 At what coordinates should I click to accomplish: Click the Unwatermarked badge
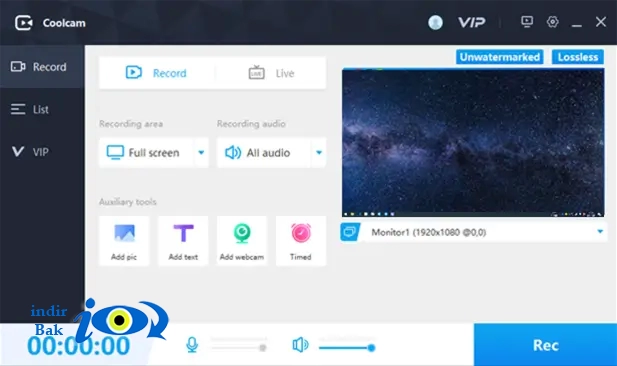coord(500,57)
